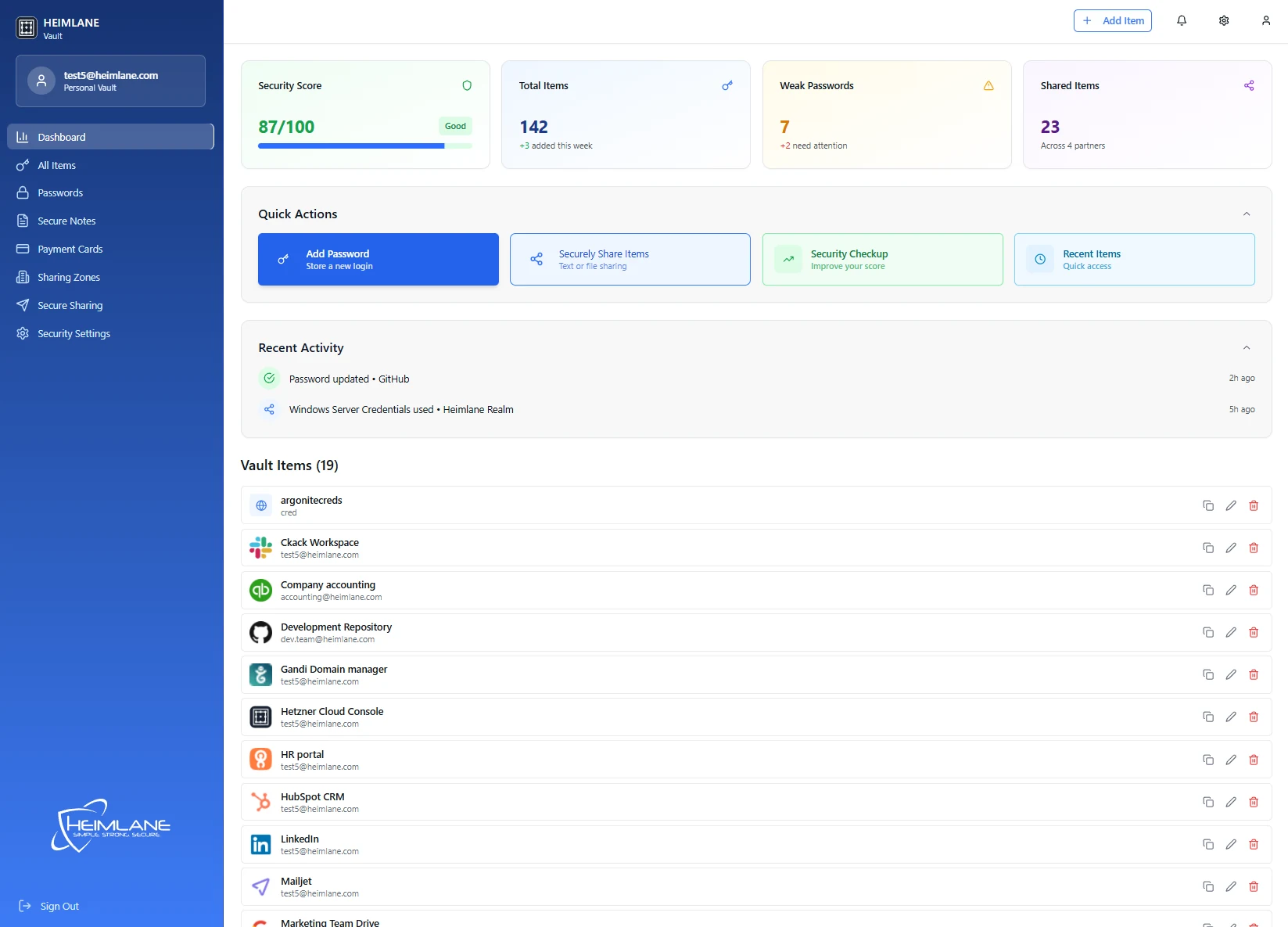Open Dashboard in sidebar

pyautogui.click(x=110, y=137)
